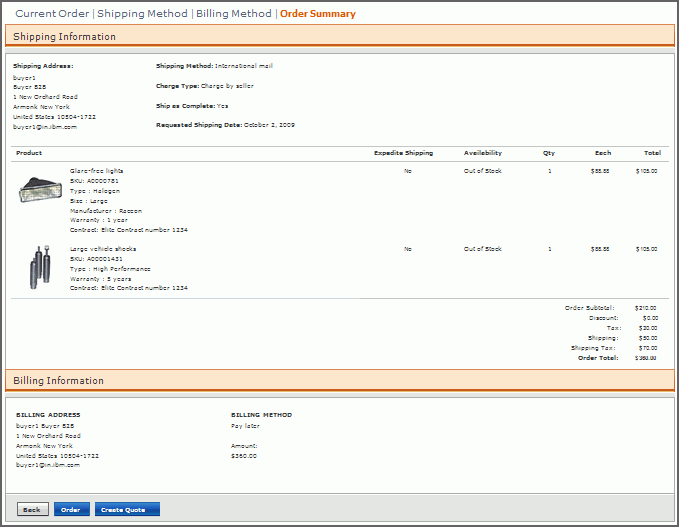Submit with the Order button
The width and height of the screenshot is (679, 527).
[71, 509]
